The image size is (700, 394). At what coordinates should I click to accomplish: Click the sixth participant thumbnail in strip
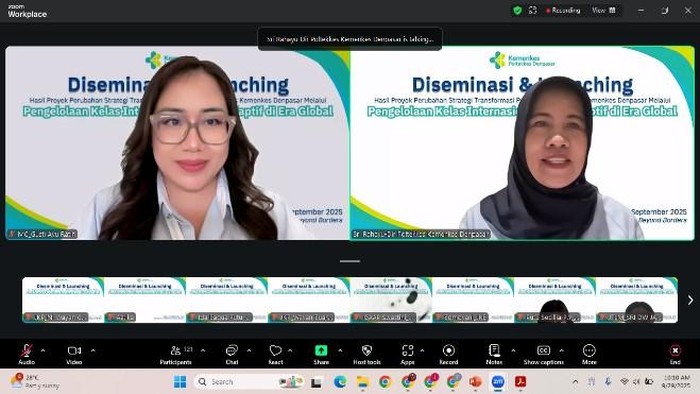click(x=473, y=300)
